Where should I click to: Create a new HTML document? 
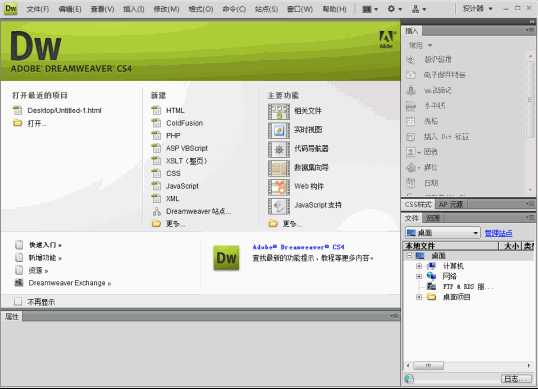pyautogui.click(x=175, y=110)
